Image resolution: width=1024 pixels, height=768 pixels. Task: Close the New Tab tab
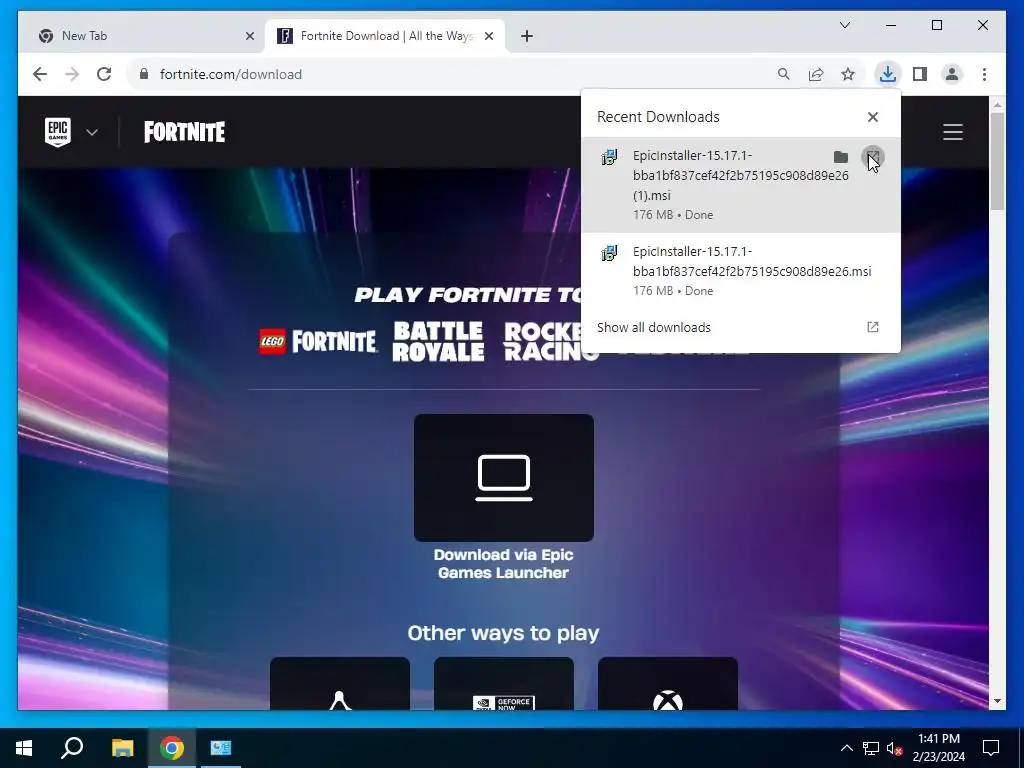(249, 36)
